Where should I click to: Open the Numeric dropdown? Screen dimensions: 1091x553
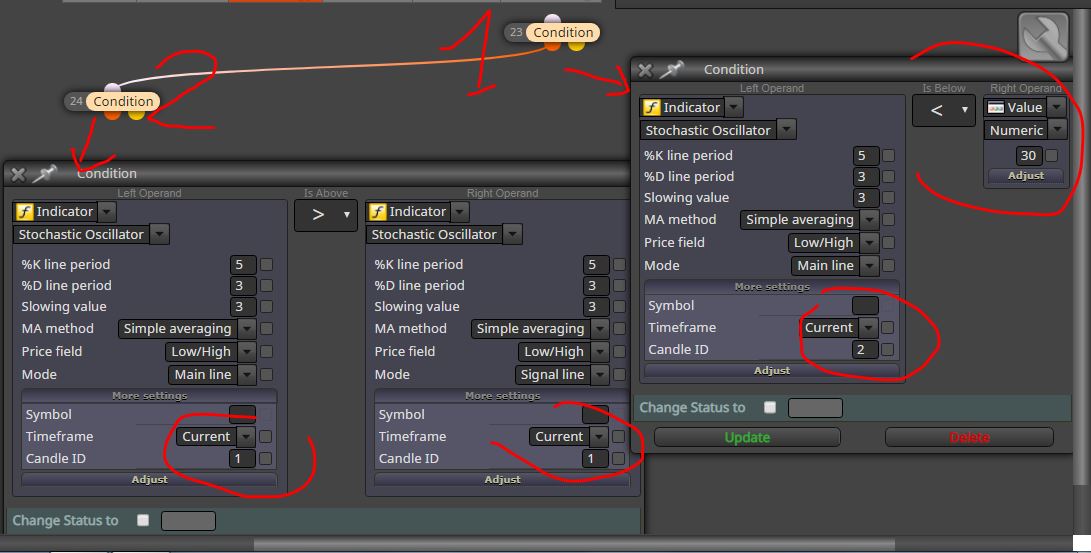[1057, 130]
